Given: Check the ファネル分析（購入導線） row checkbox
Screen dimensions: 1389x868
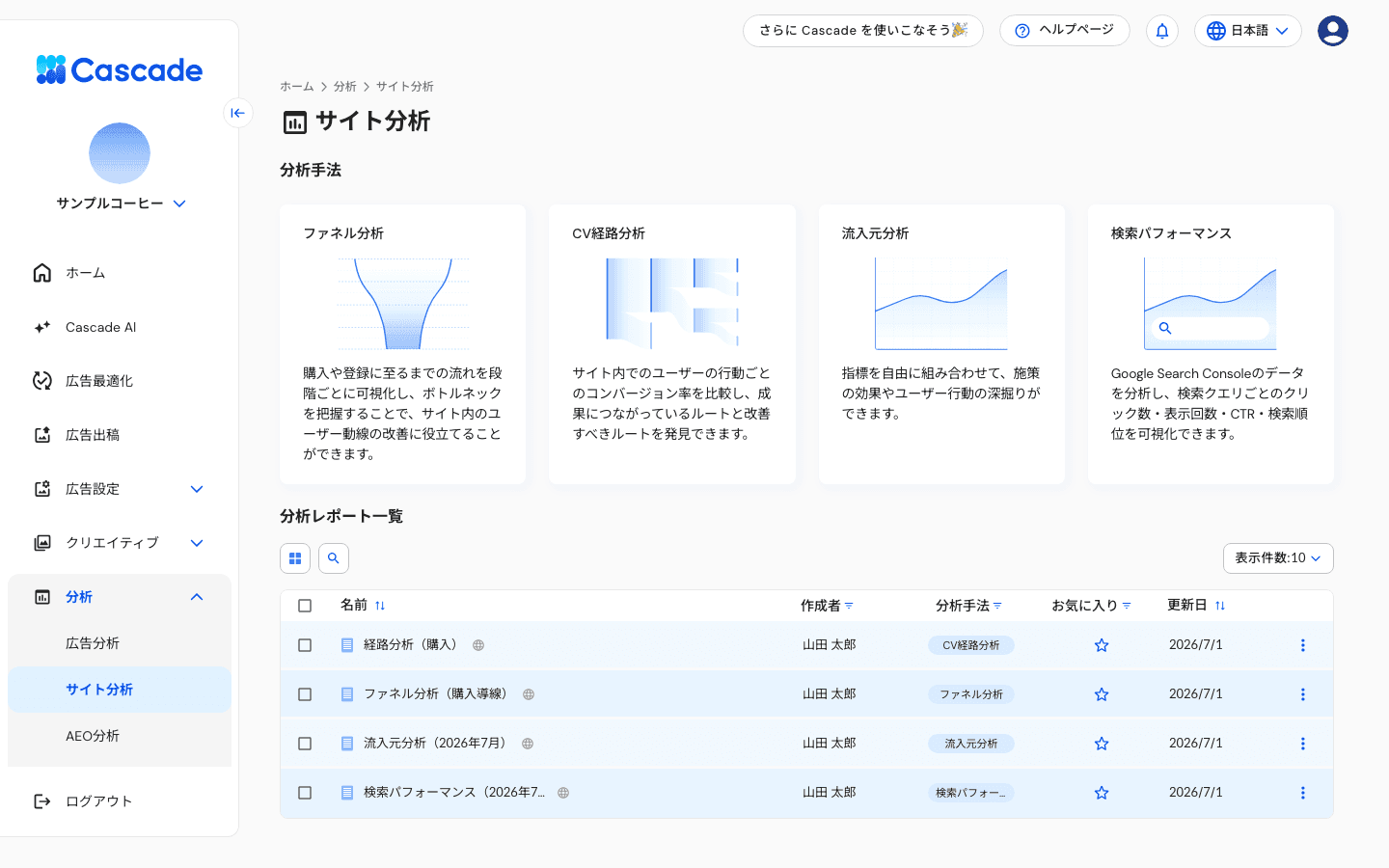Looking at the screenshot, I should point(305,694).
